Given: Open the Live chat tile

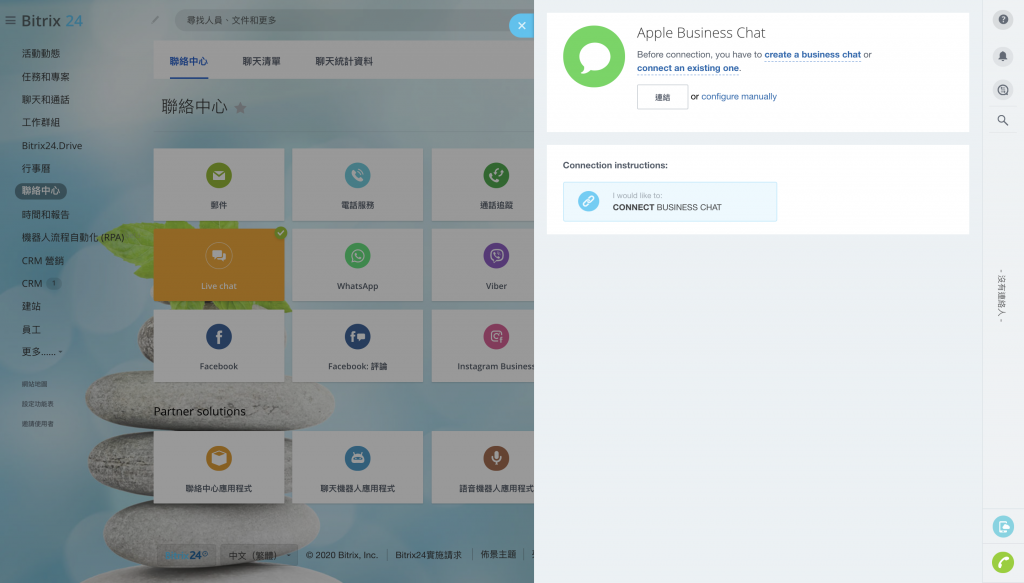Looking at the screenshot, I should (x=218, y=265).
